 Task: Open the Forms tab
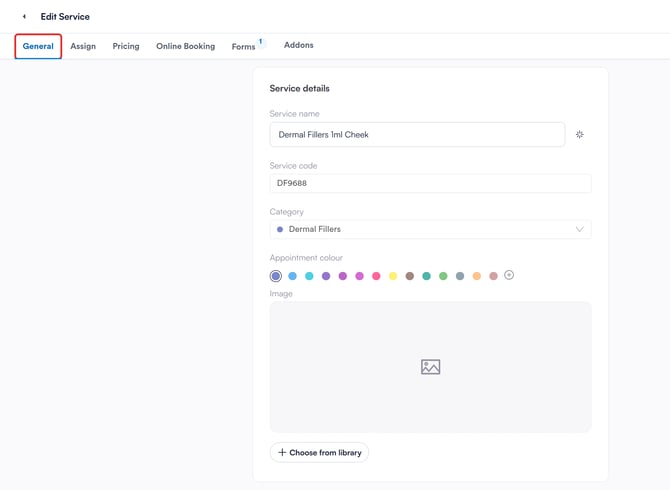coord(243,47)
